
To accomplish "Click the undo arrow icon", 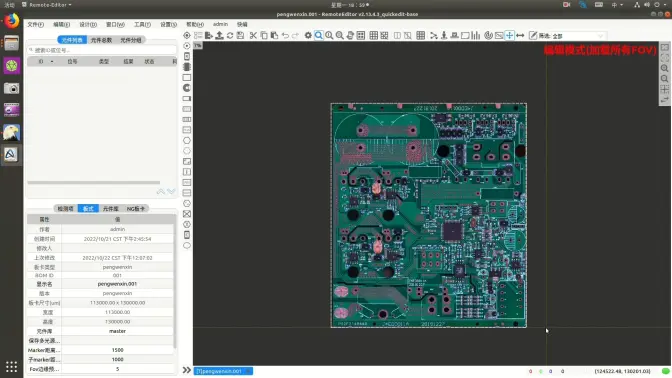I will tap(285, 36).
